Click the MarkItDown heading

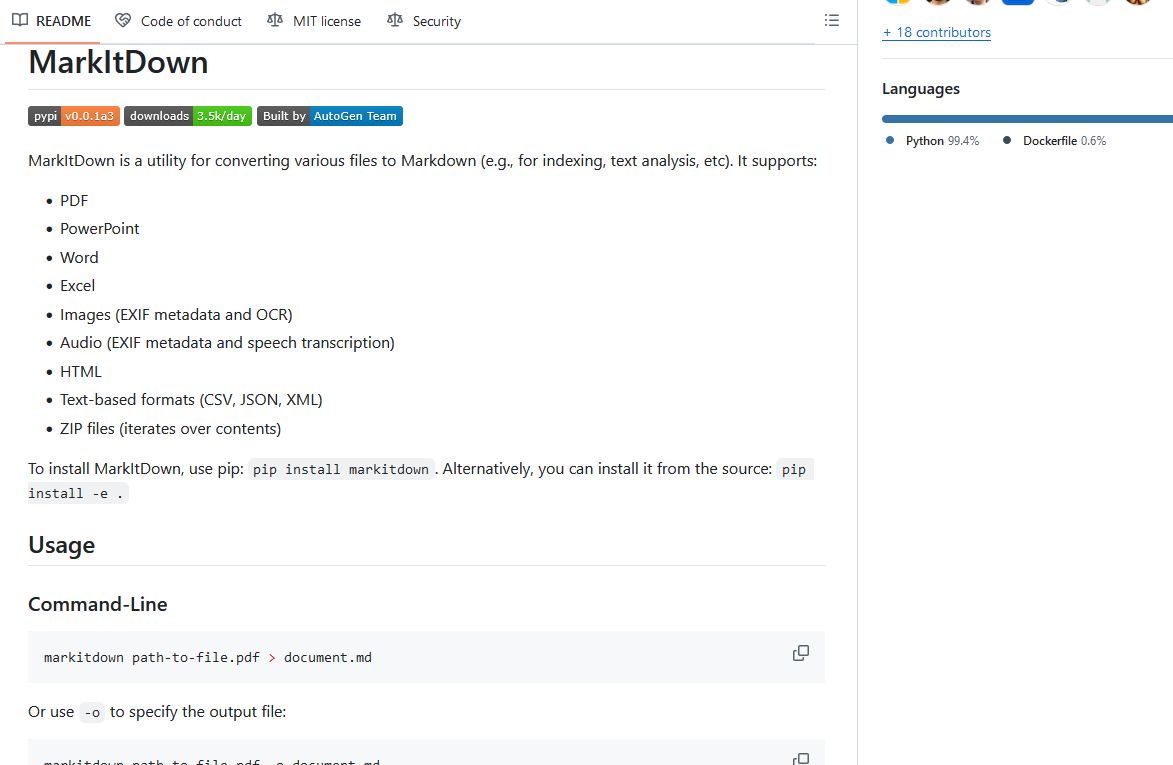tap(118, 62)
